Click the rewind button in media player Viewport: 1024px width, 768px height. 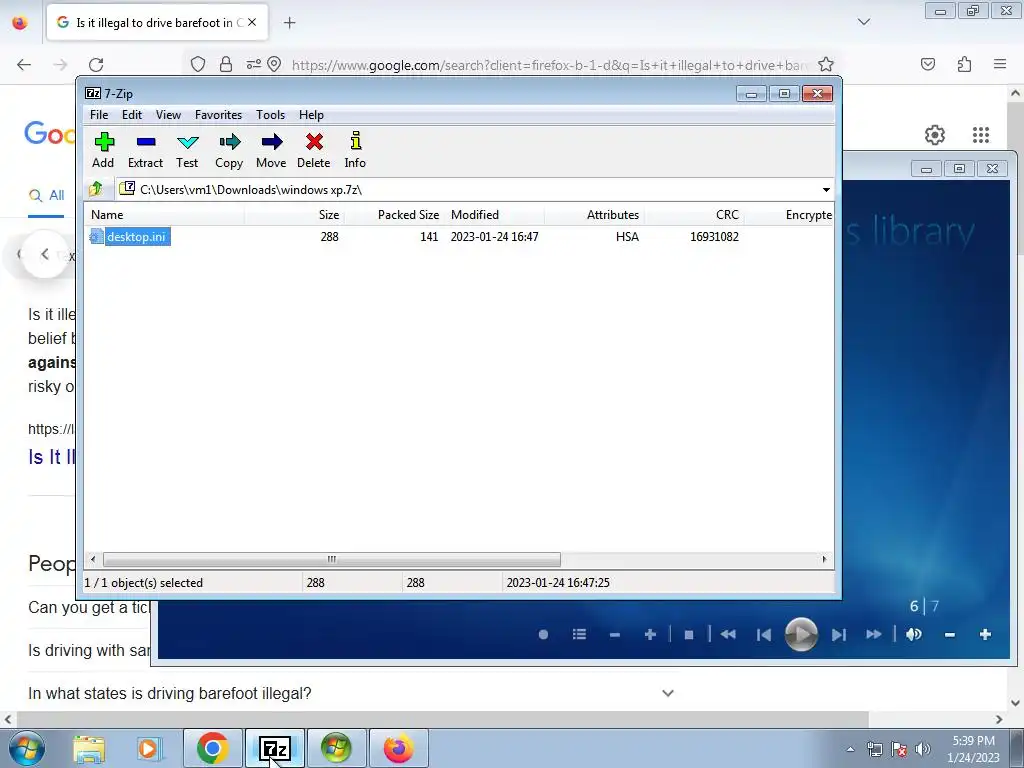pyautogui.click(x=728, y=634)
